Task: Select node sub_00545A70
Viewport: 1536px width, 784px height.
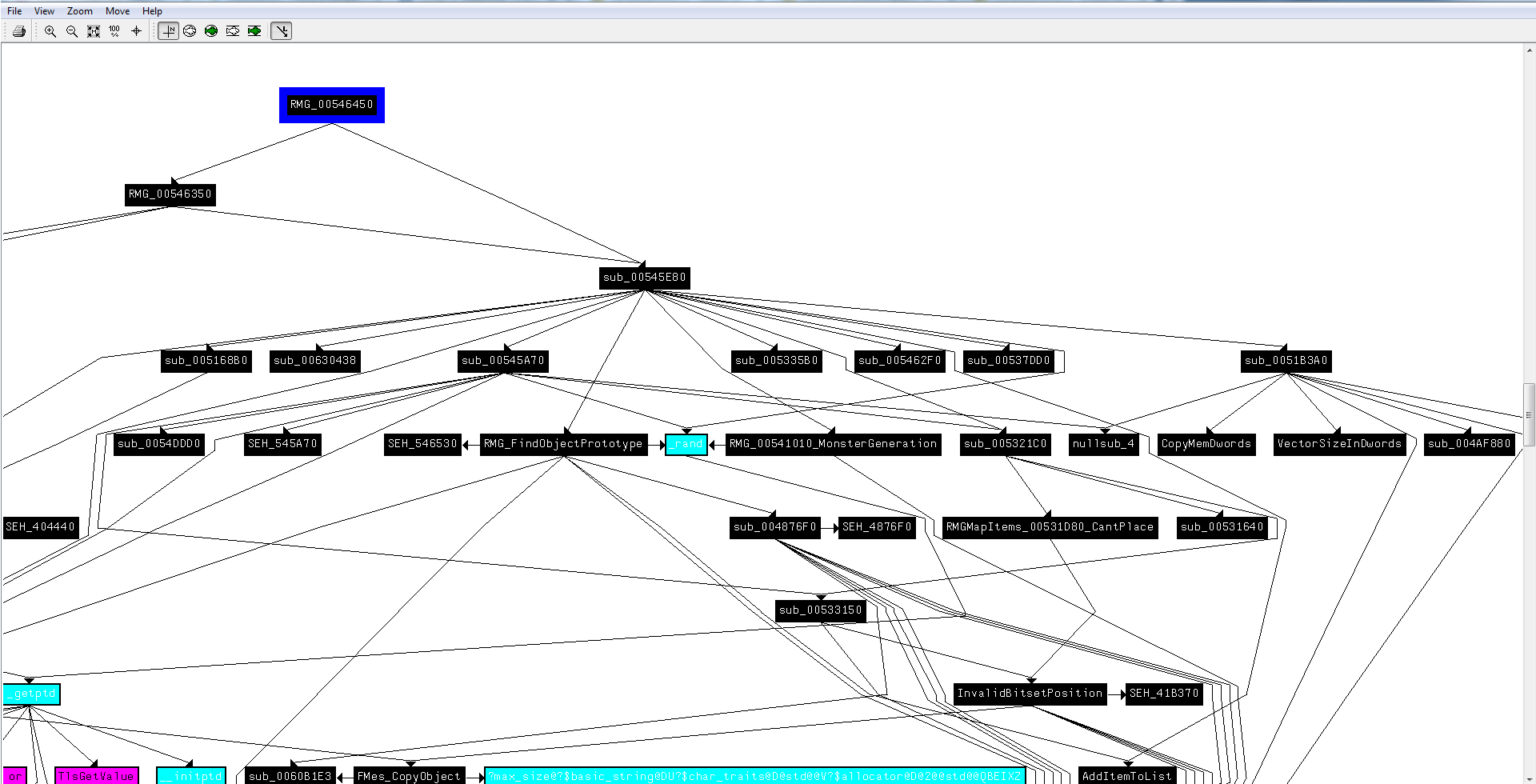Action: pos(503,361)
